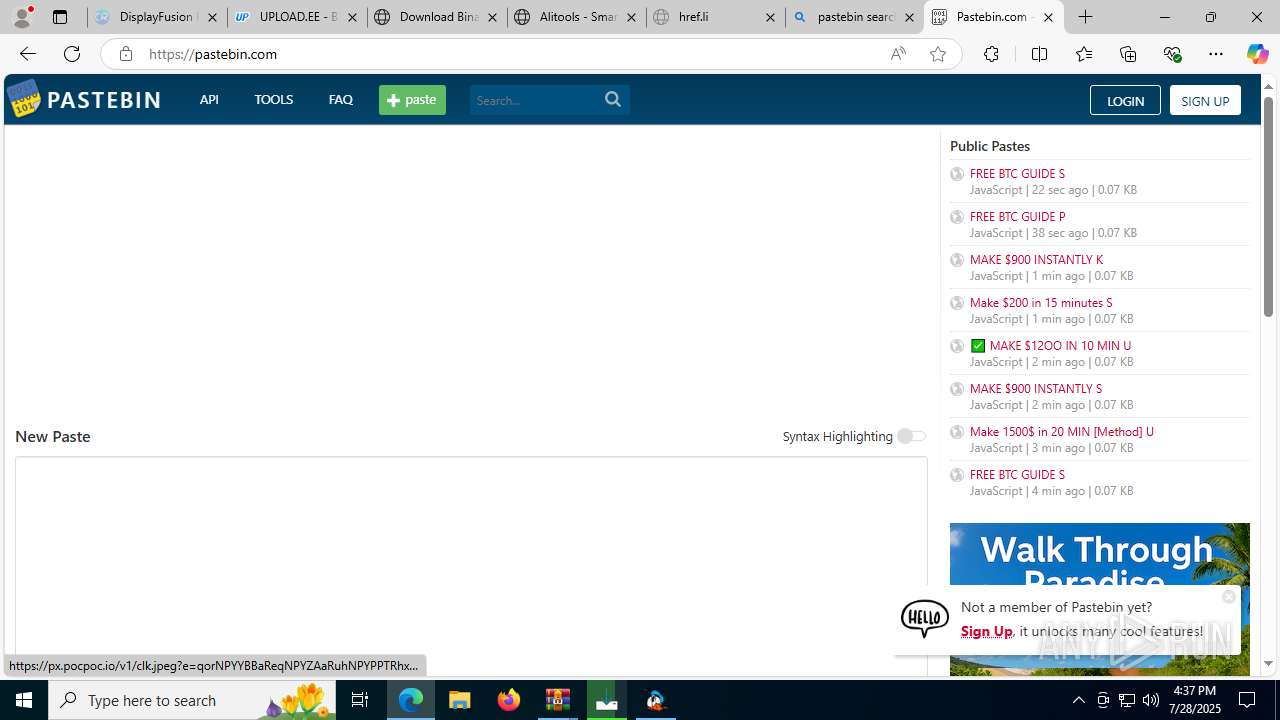Open the Copilot icon
This screenshot has width=1280, height=720.
tap(1257, 54)
